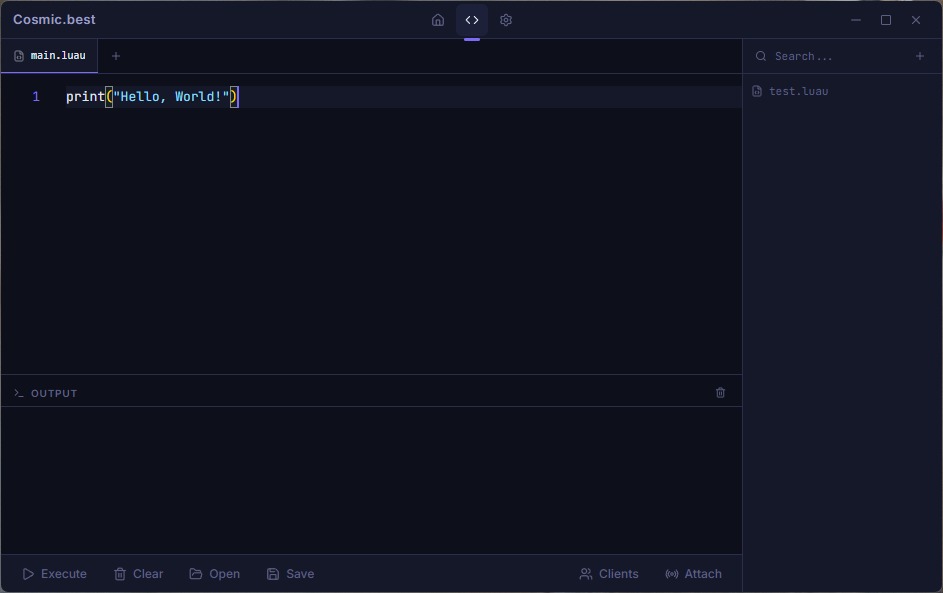Click the search magnifier icon
Viewport: 943px width, 593px height.
[x=761, y=56]
